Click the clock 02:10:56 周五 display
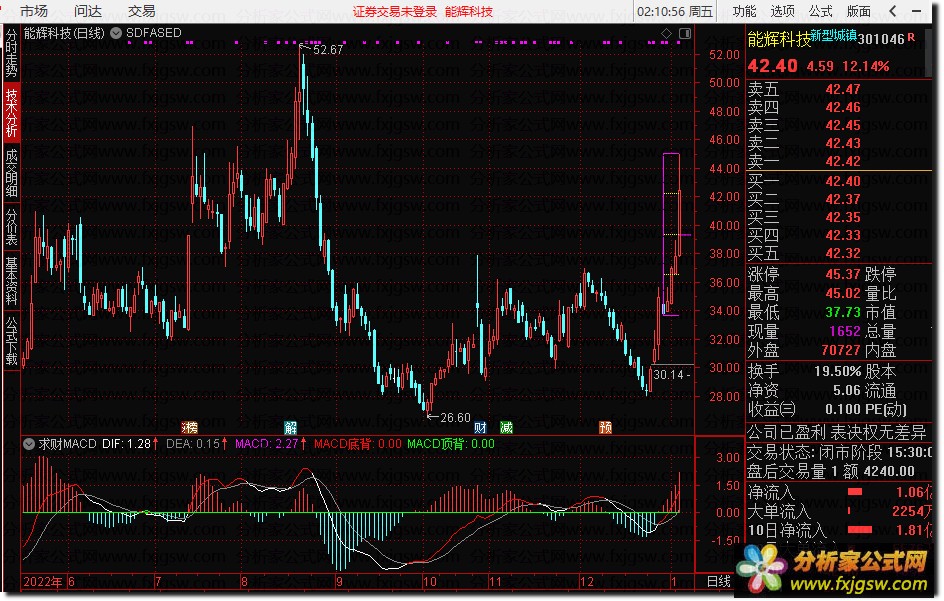944x601 pixels. click(675, 11)
